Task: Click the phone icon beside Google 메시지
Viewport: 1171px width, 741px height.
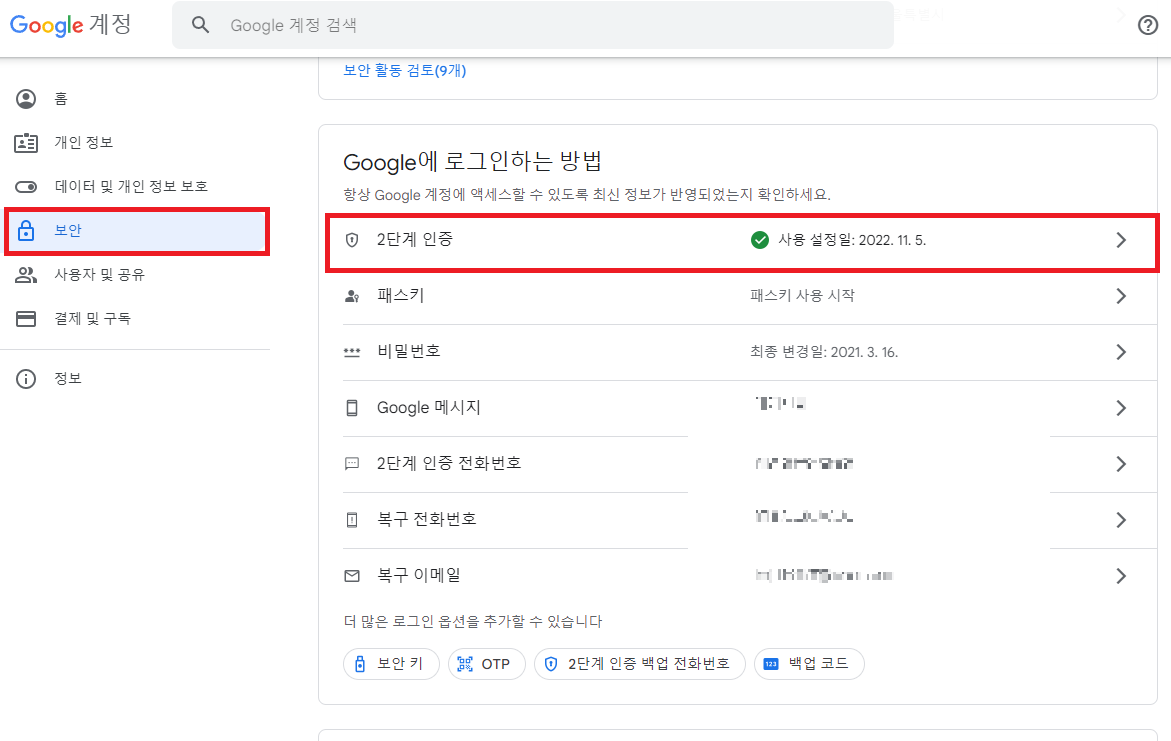Action: tap(352, 408)
